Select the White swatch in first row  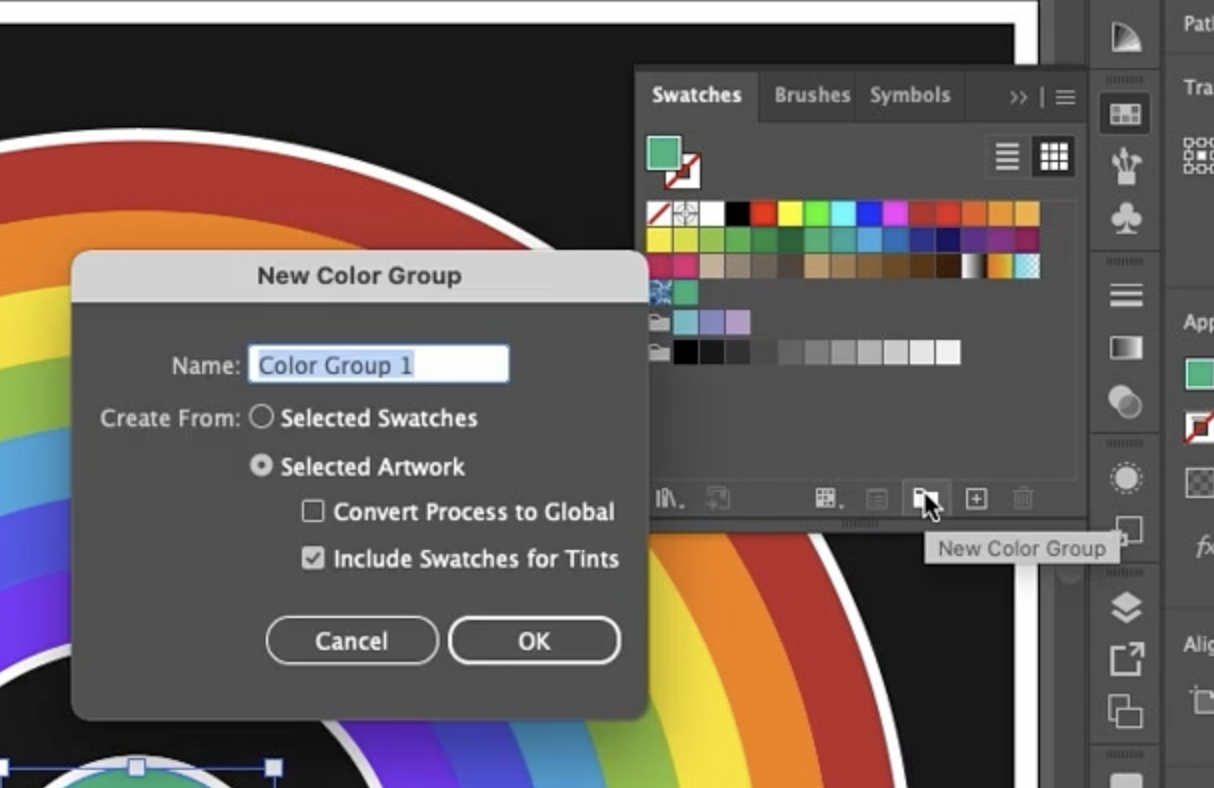click(711, 214)
